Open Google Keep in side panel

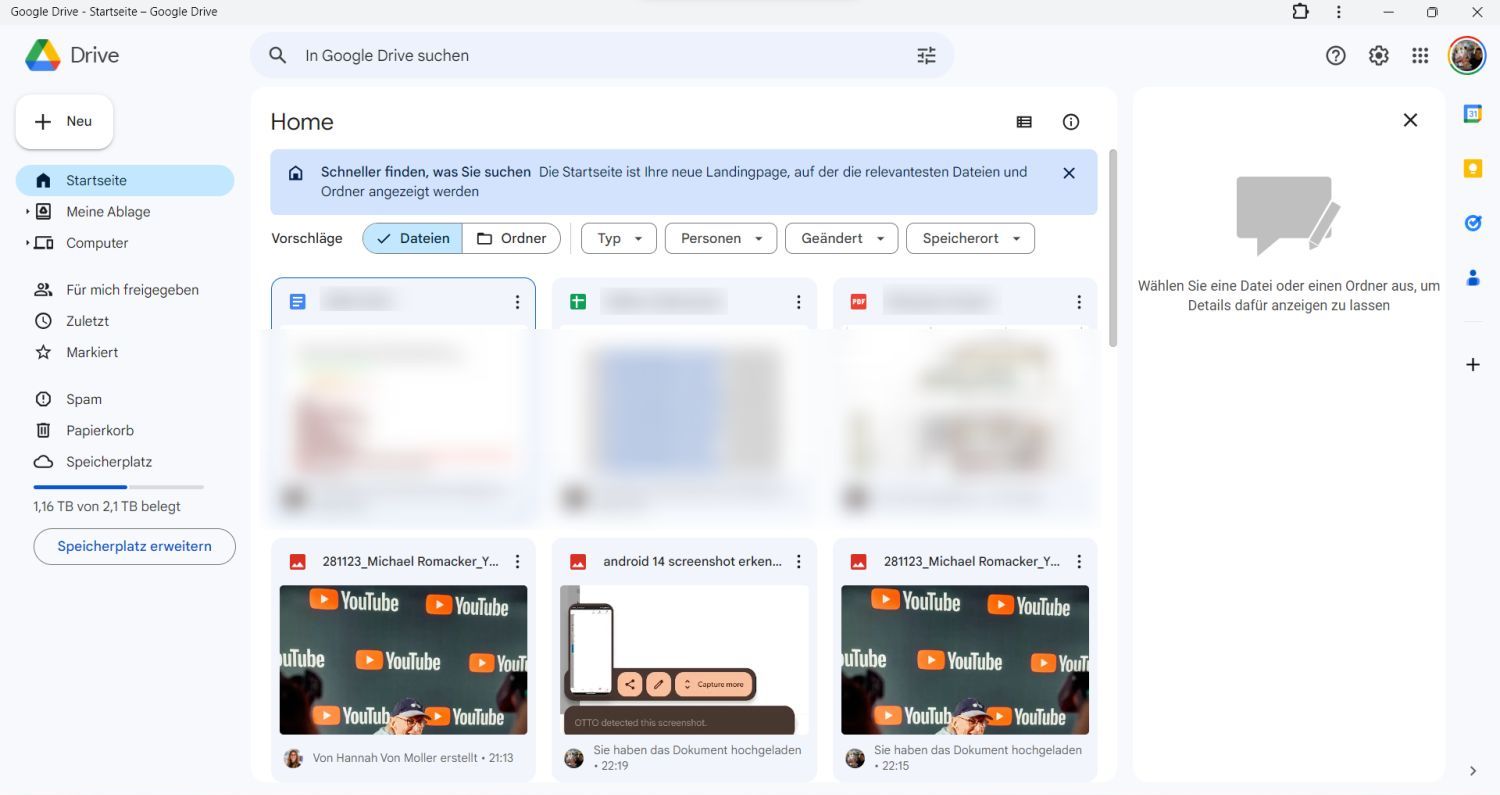1472,169
